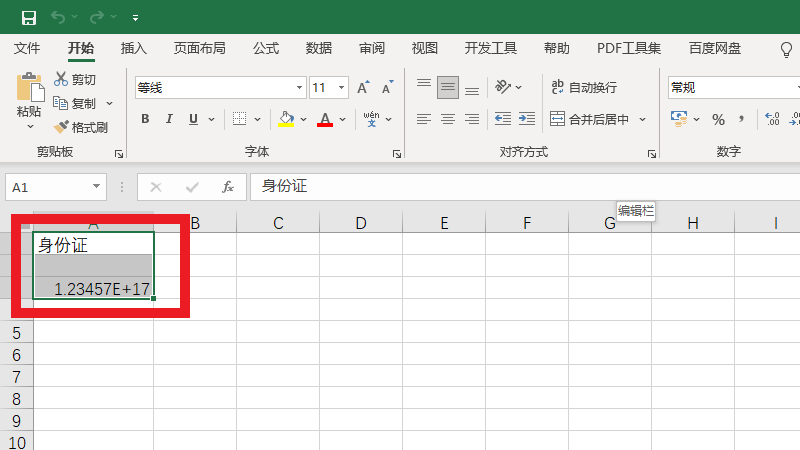Click the percent style button
The width and height of the screenshot is (800, 450).
click(718, 119)
